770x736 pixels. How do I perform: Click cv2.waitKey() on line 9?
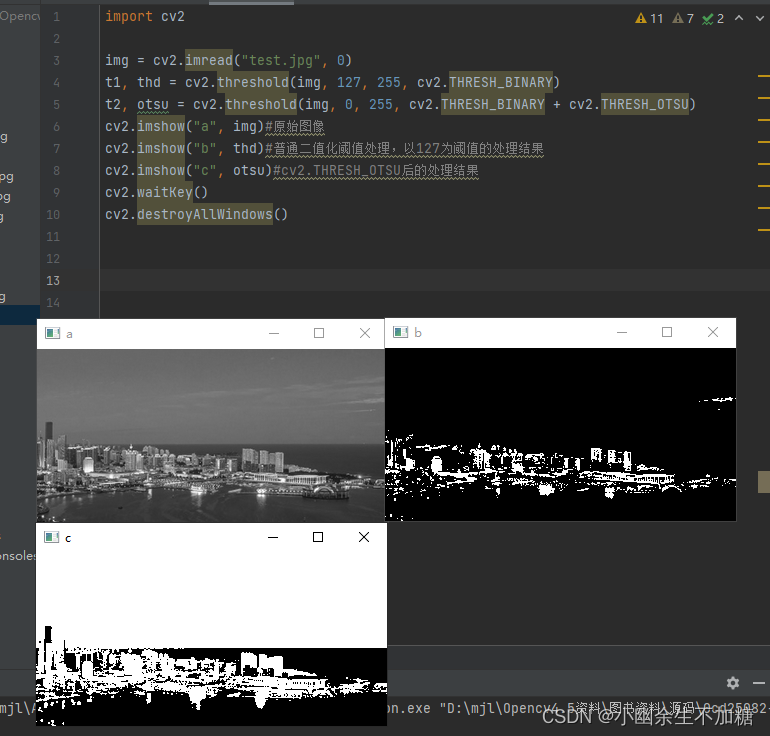tap(156, 192)
